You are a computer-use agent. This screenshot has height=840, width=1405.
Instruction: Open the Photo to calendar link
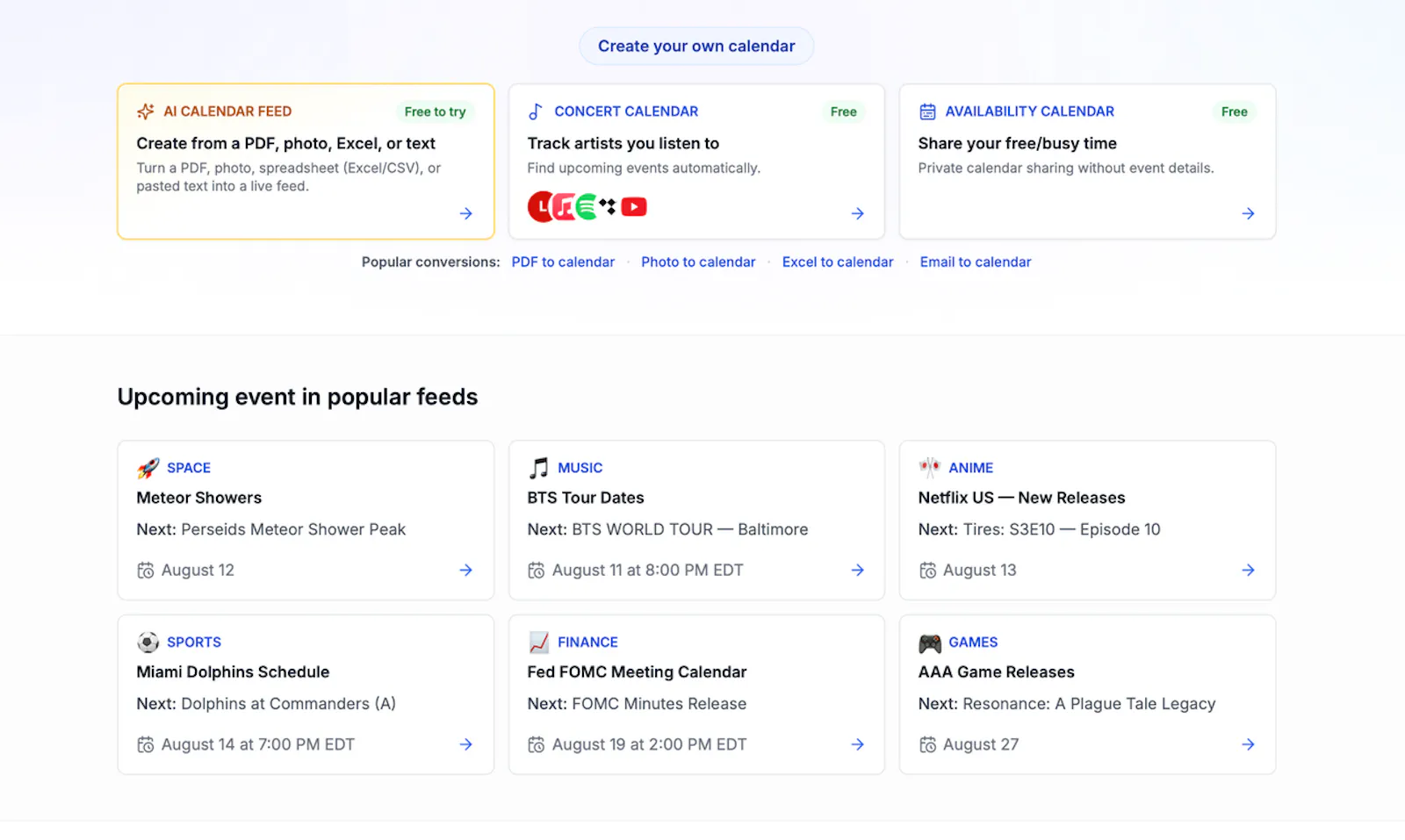698,262
